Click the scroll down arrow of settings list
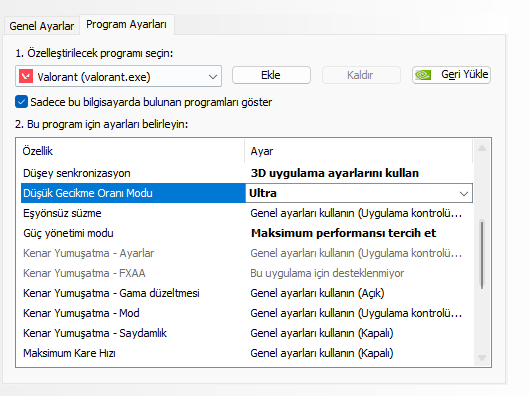Screen dimensions: 530x396 [x=482, y=357]
